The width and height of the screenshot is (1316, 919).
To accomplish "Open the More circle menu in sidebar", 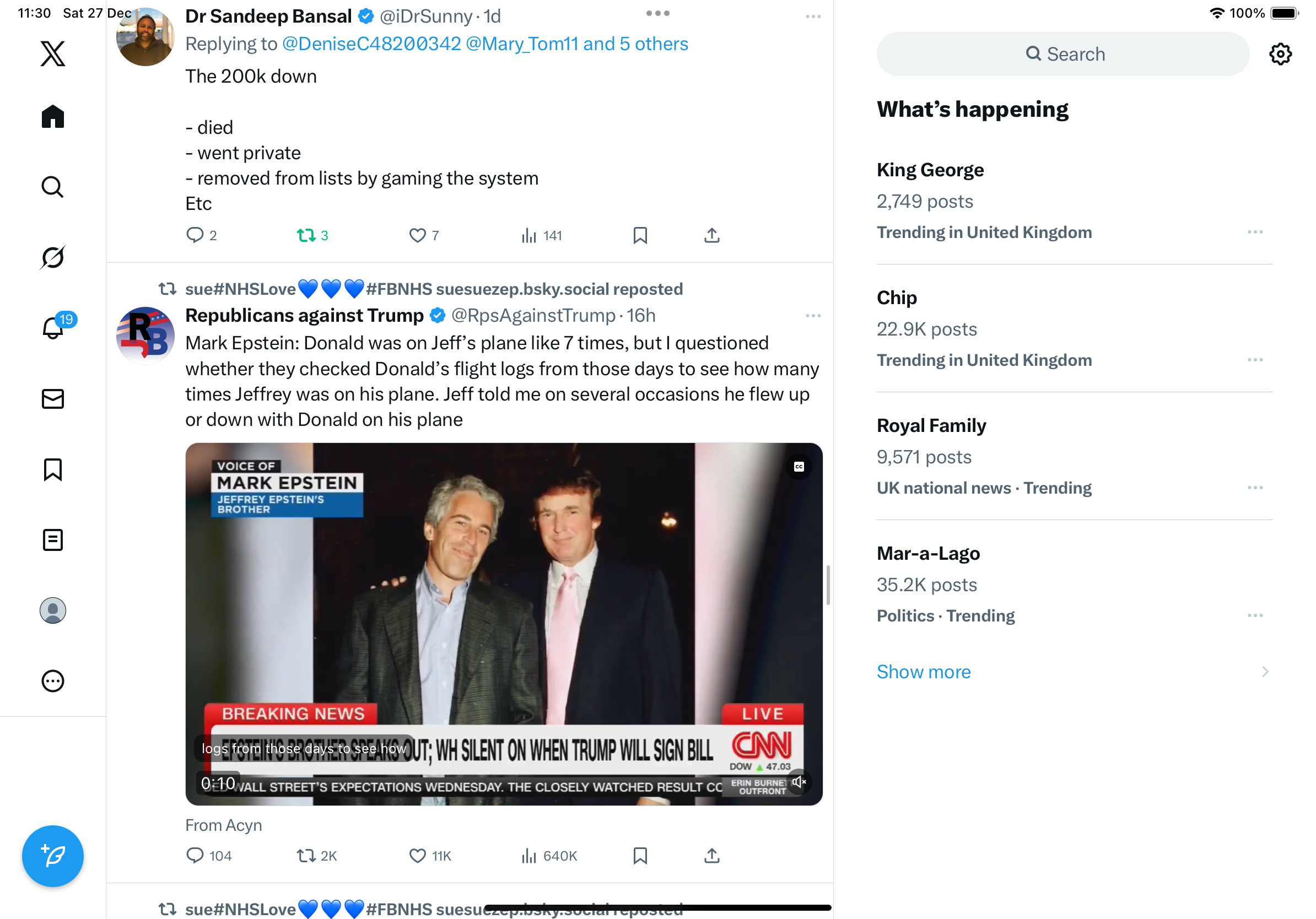I will click(53, 681).
